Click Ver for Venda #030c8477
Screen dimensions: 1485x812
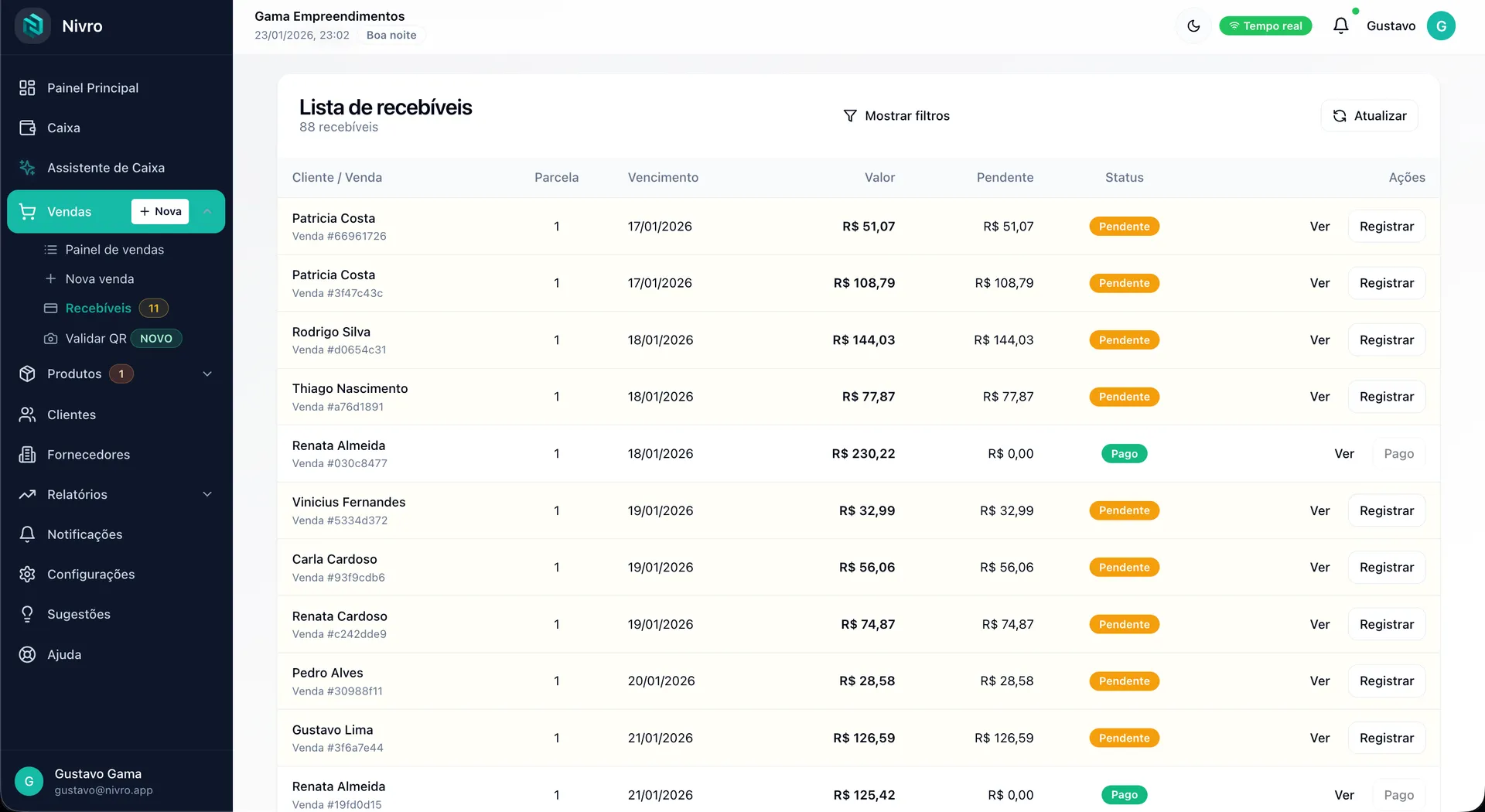[1344, 454]
